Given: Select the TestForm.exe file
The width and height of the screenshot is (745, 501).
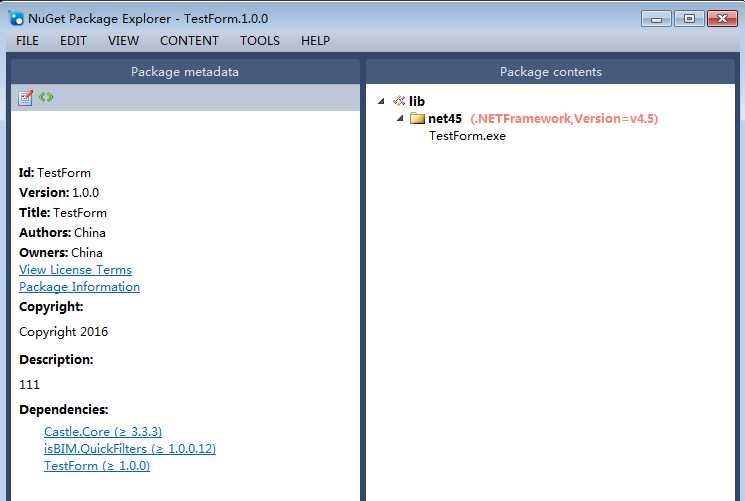Looking at the screenshot, I should [468, 136].
